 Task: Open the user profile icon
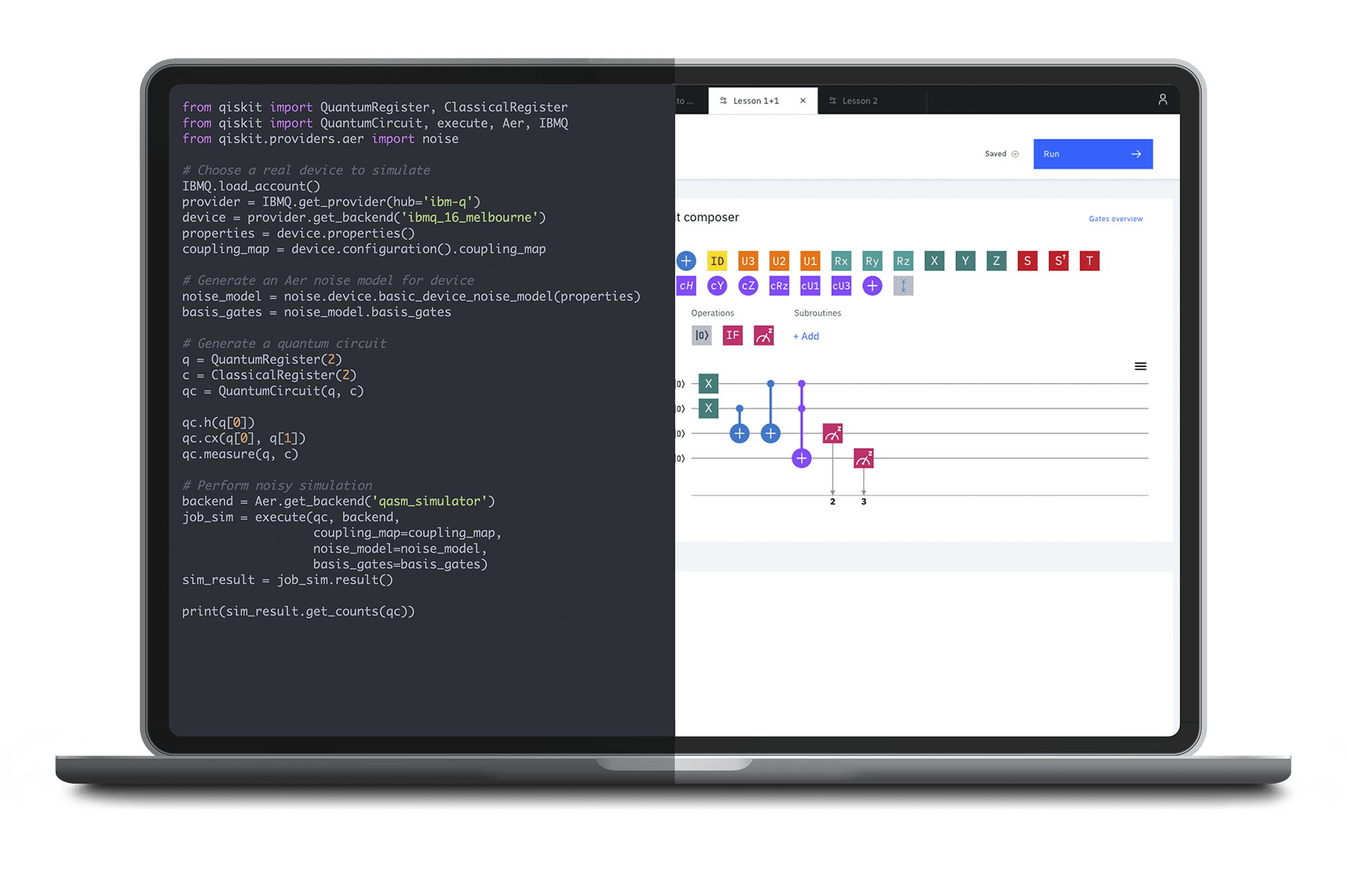(1162, 100)
